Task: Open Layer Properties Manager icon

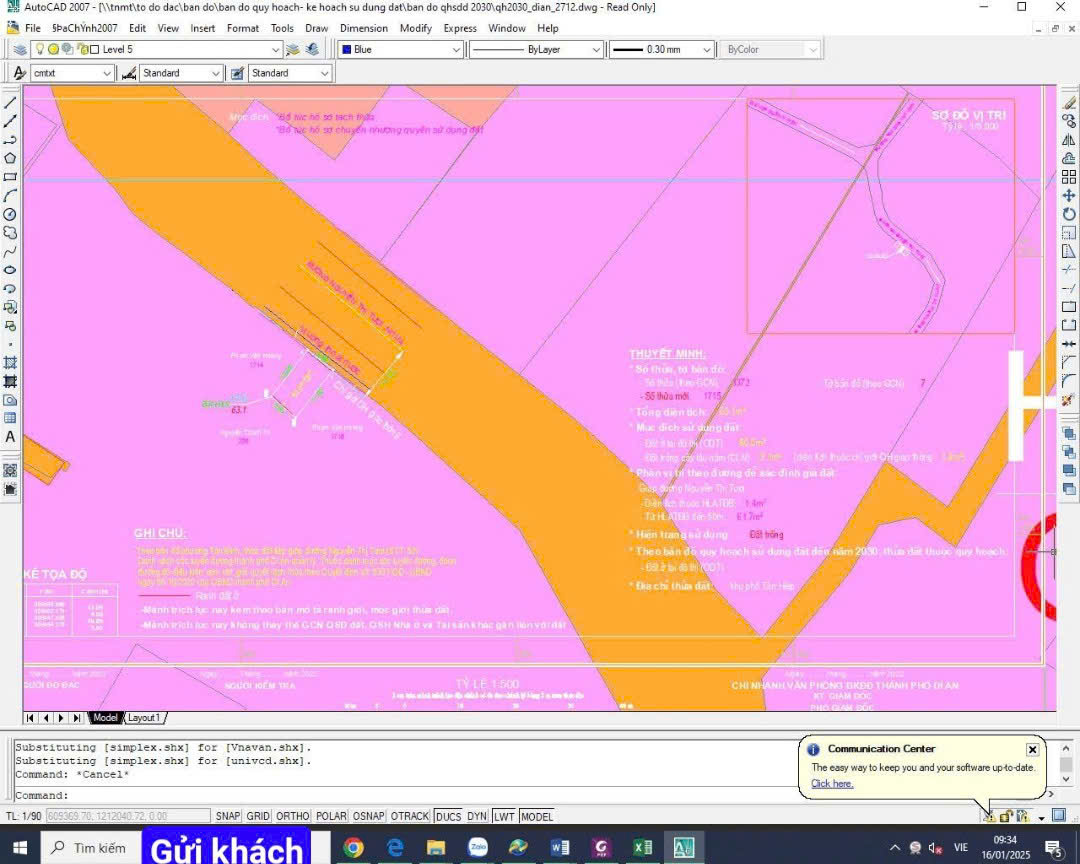Action: tap(20, 49)
